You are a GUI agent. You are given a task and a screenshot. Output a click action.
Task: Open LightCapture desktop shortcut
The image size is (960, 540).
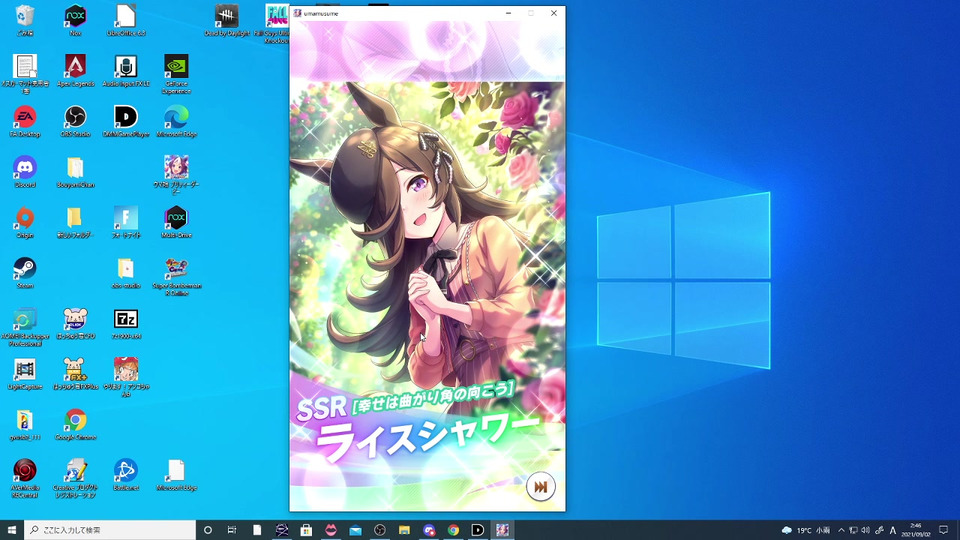coord(25,373)
